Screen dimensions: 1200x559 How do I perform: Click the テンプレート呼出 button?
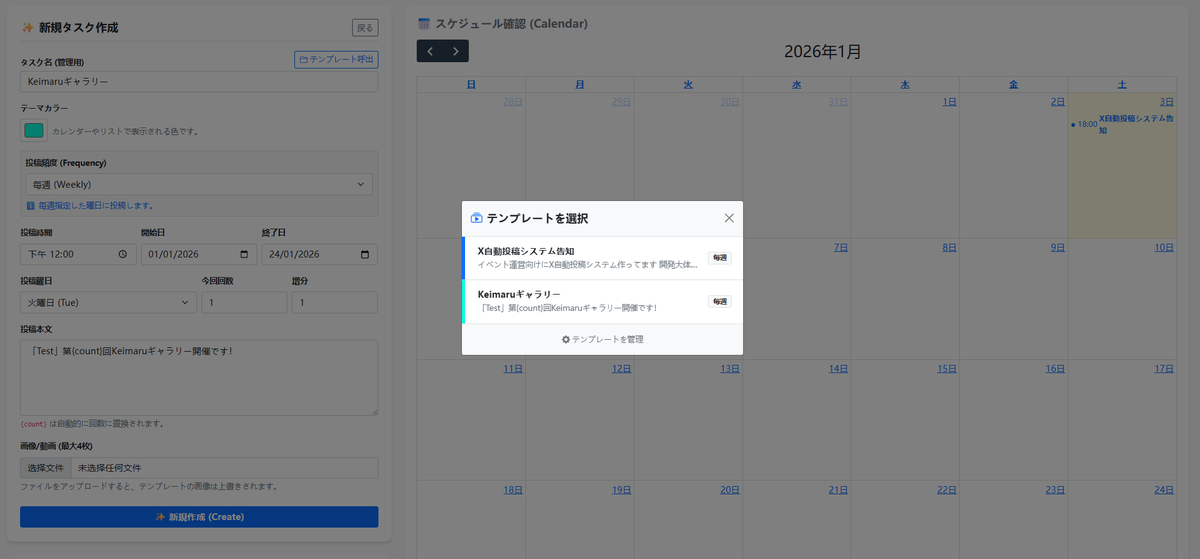click(x=336, y=60)
